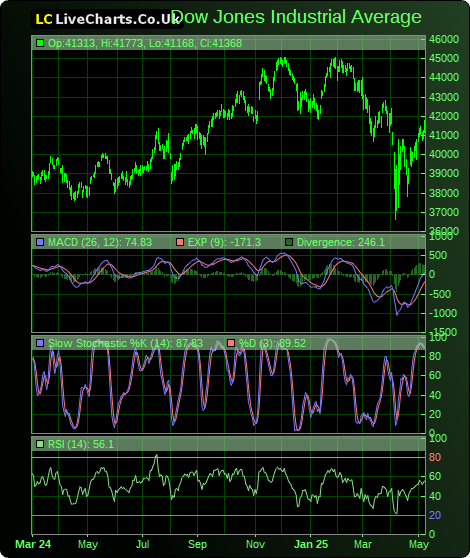Click the red RSI 80 axis label
The image size is (470, 558).
point(435,457)
